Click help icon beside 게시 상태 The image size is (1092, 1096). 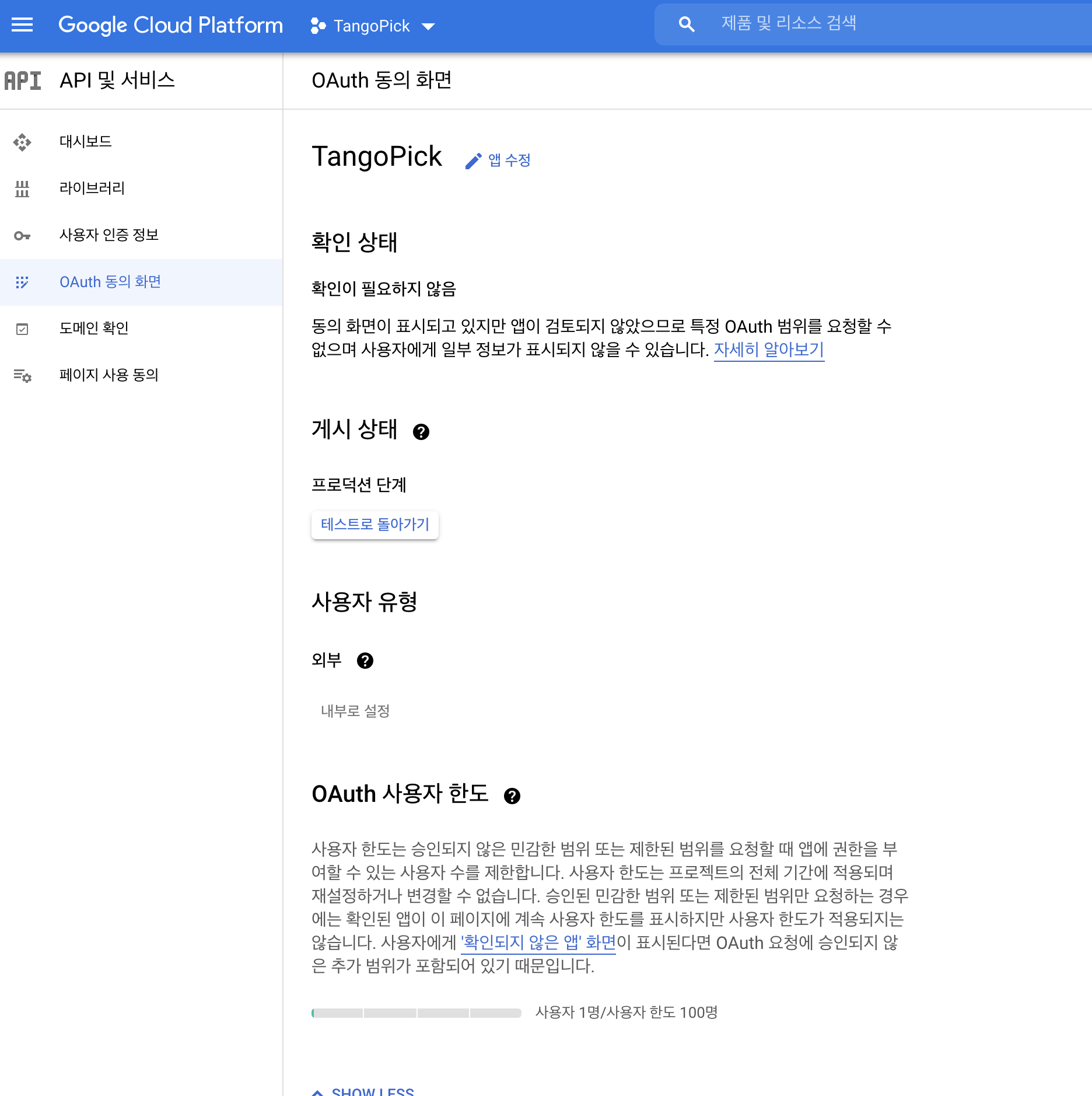421,432
